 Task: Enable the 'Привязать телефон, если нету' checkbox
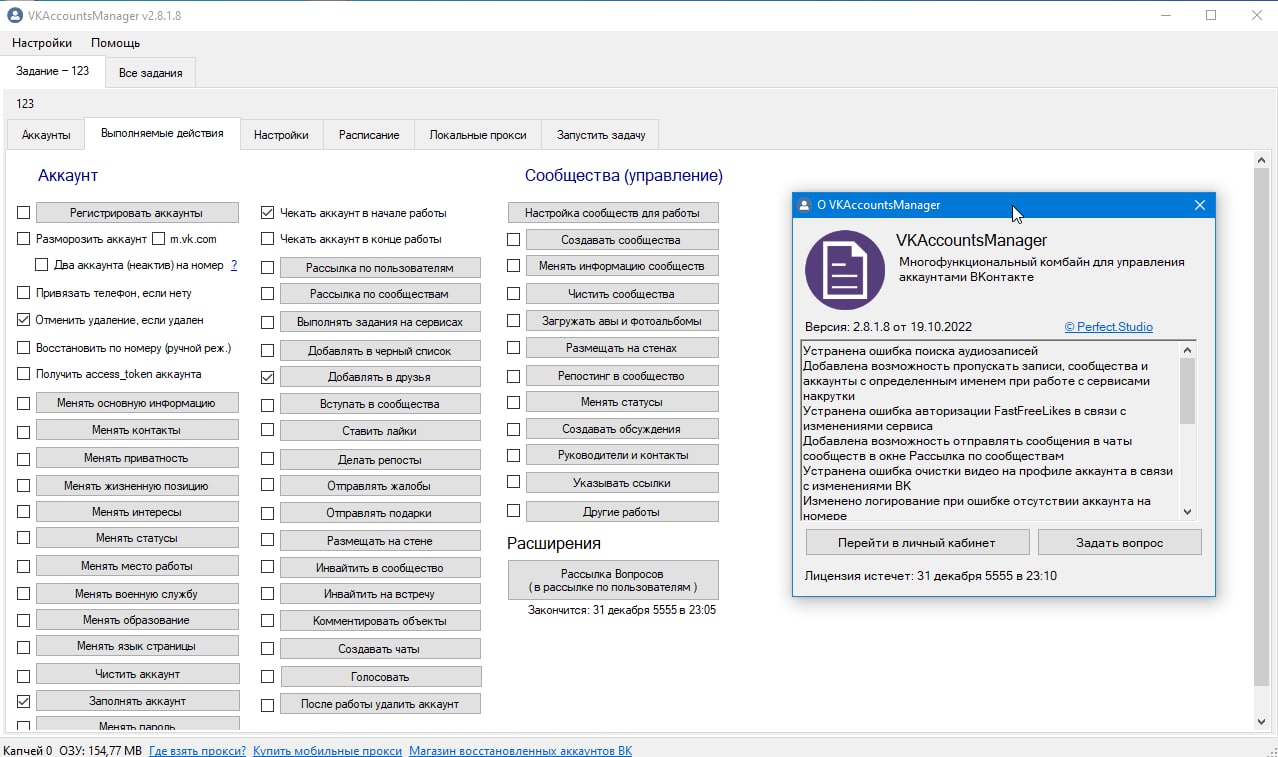coord(24,293)
